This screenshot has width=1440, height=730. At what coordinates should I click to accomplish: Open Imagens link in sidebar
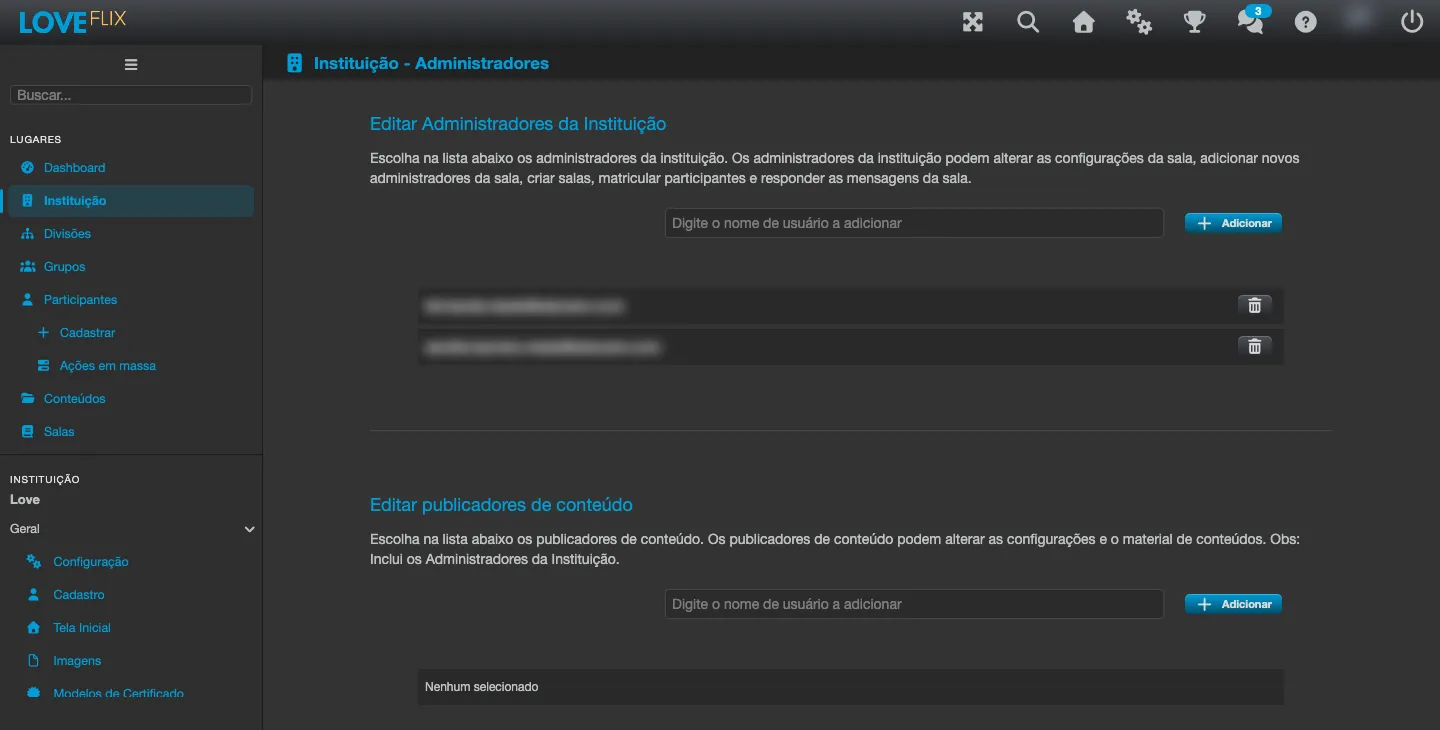pyautogui.click(x=77, y=661)
